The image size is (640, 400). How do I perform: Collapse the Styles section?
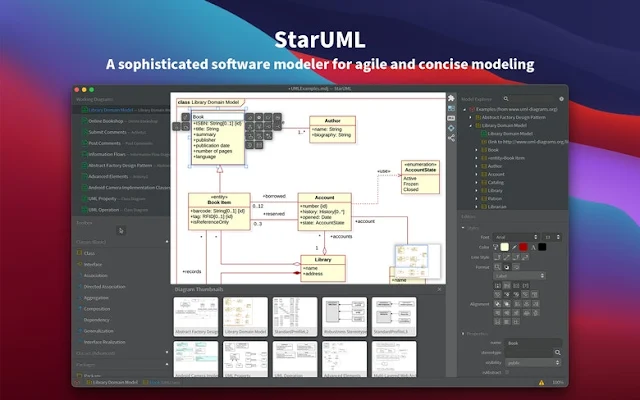(463, 227)
